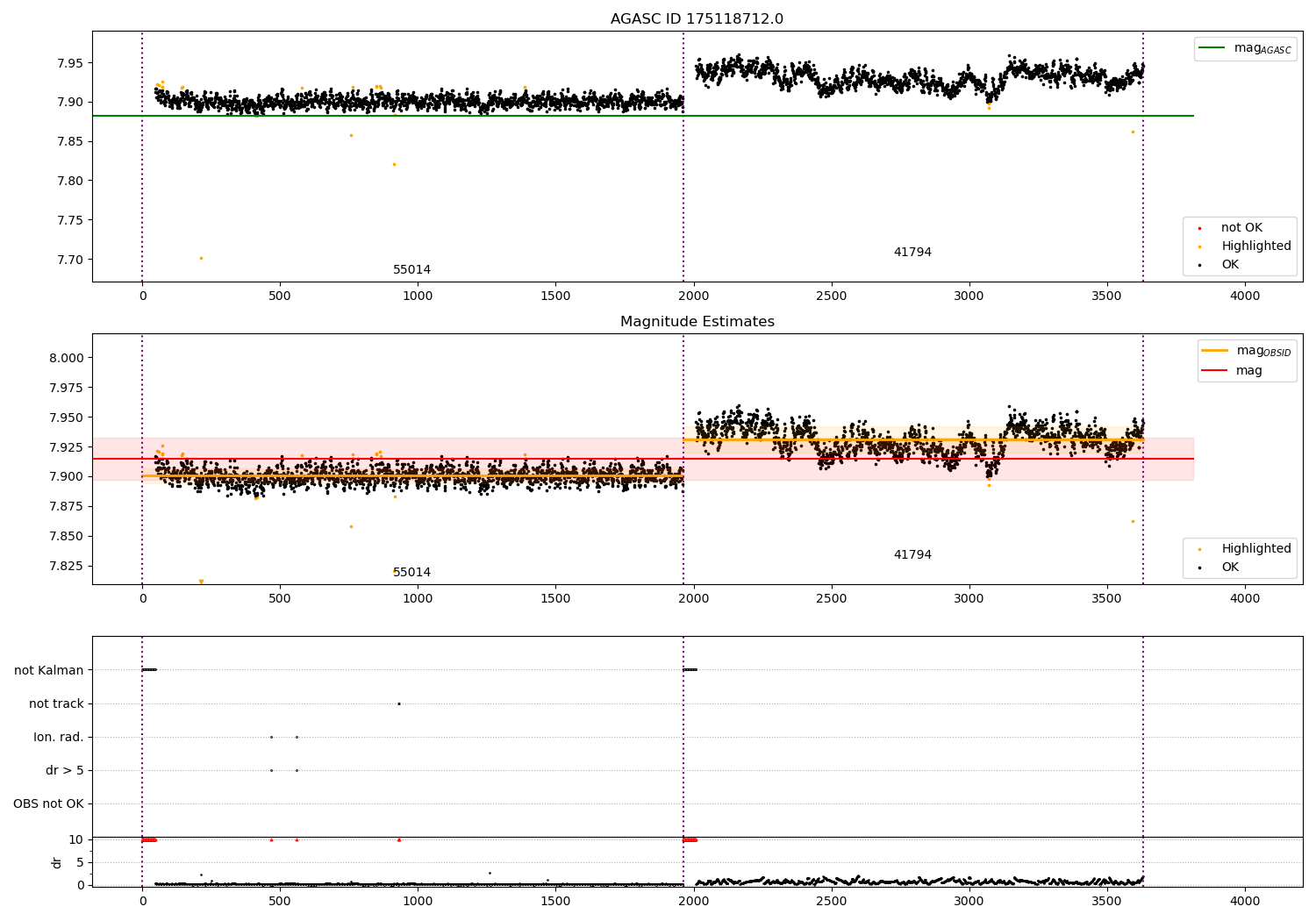Click the orange outlier point near 7.70

tap(201, 258)
